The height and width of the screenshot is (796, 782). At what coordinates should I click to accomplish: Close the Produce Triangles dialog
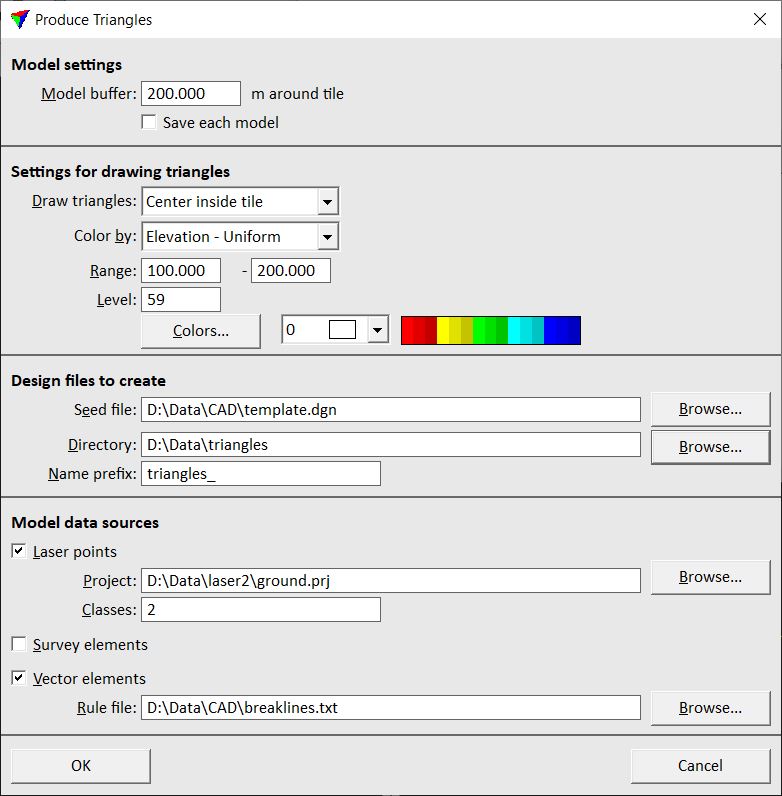(758, 19)
